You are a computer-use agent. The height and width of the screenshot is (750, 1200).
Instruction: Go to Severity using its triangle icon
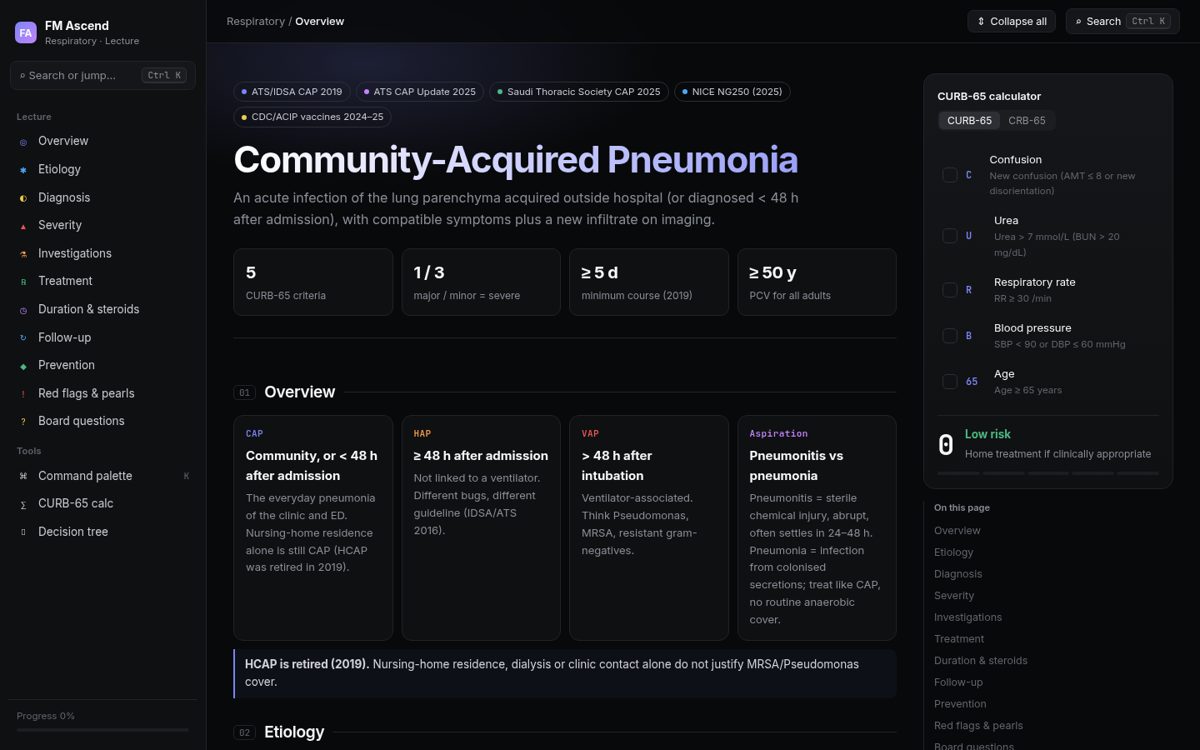[23, 226]
